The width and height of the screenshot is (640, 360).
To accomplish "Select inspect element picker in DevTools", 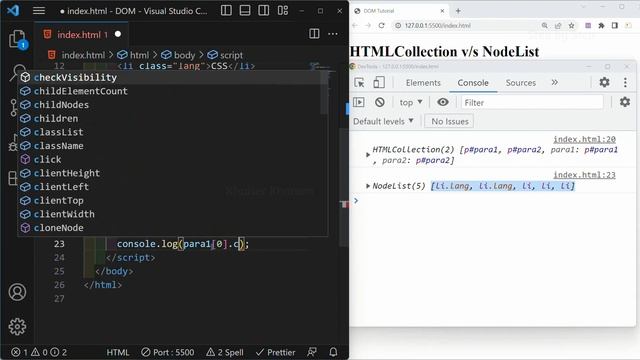I will (x=359, y=82).
